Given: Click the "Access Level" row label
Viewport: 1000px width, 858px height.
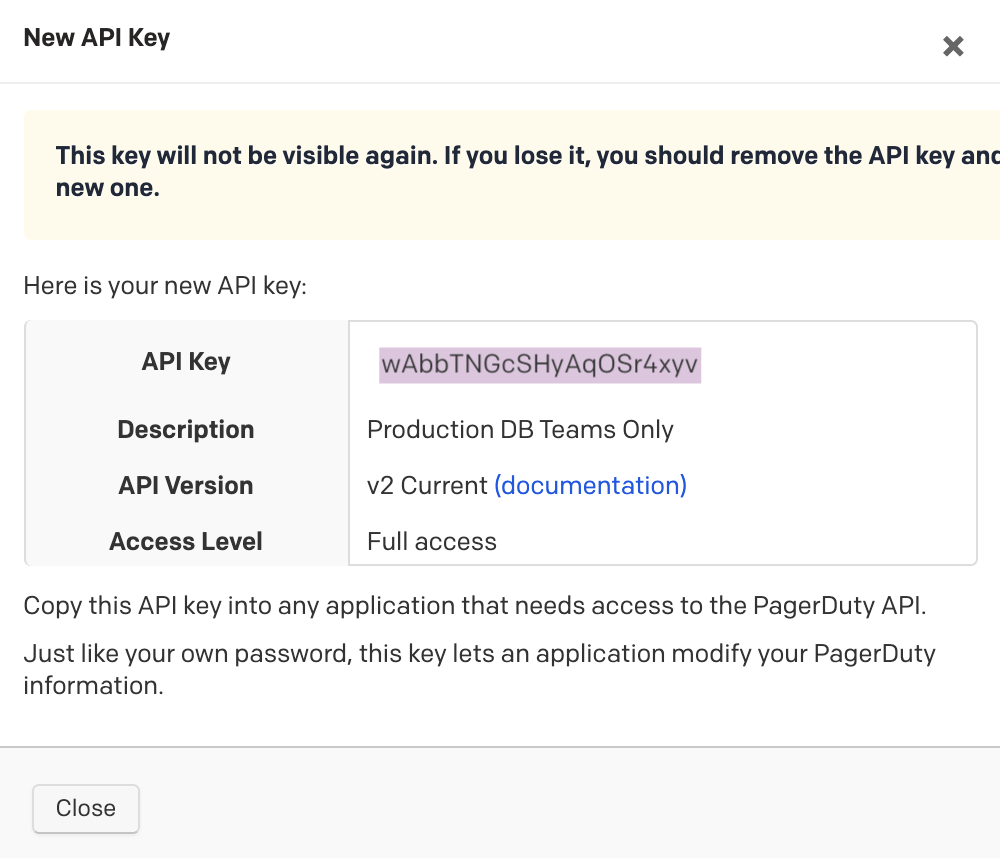Looking at the screenshot, I should pos(186,542).
